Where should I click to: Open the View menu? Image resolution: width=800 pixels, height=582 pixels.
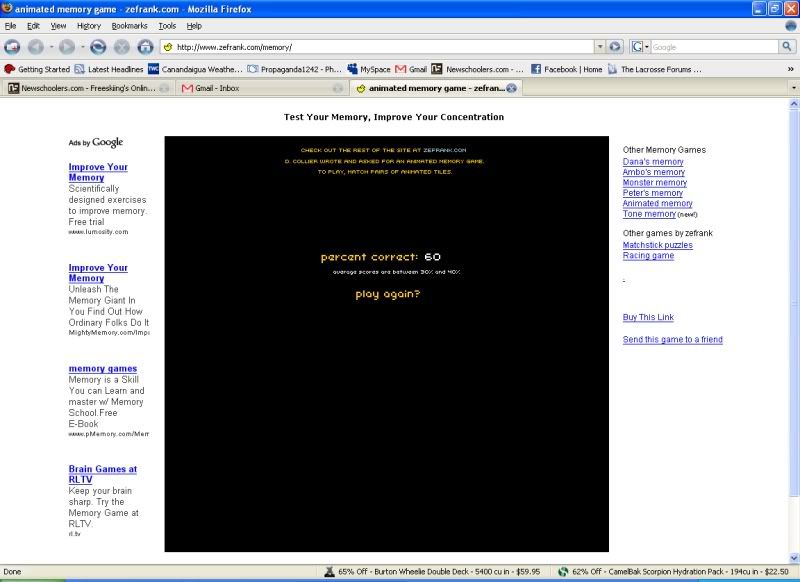[58, 26]
